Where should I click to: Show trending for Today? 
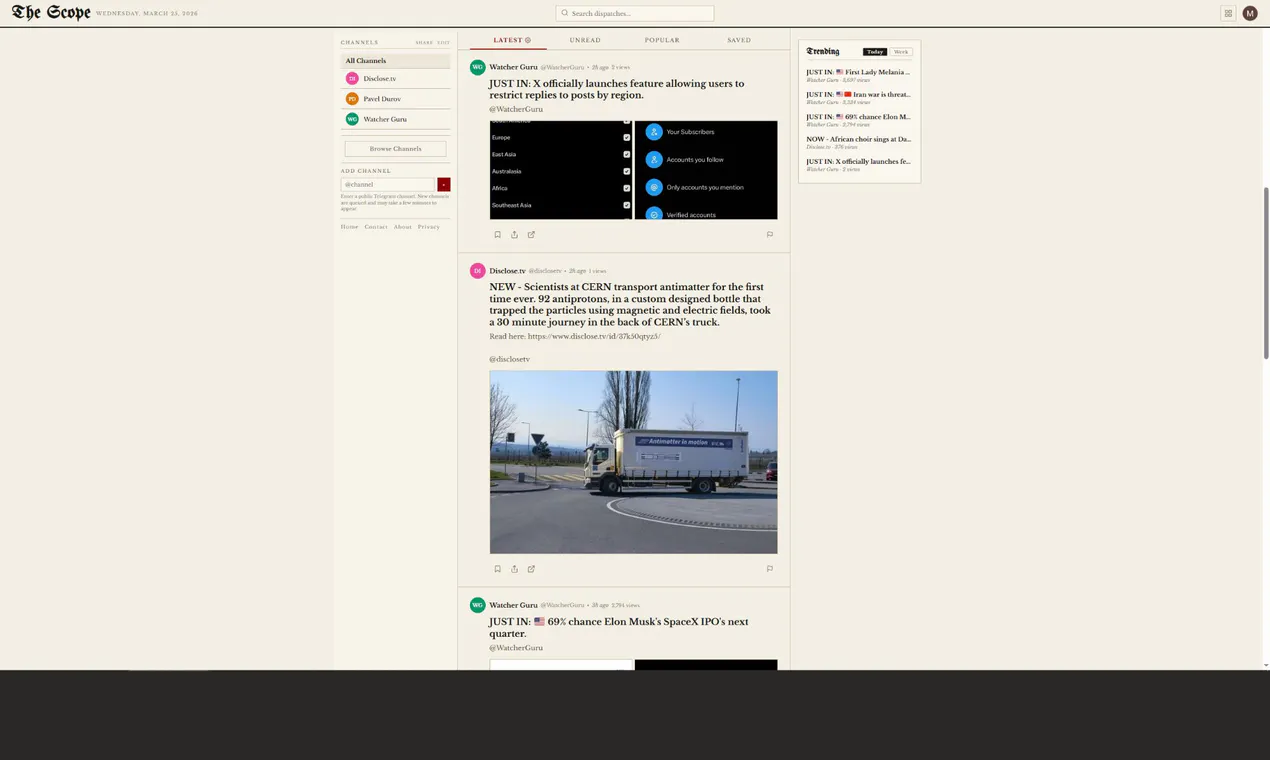coord(875,52)
